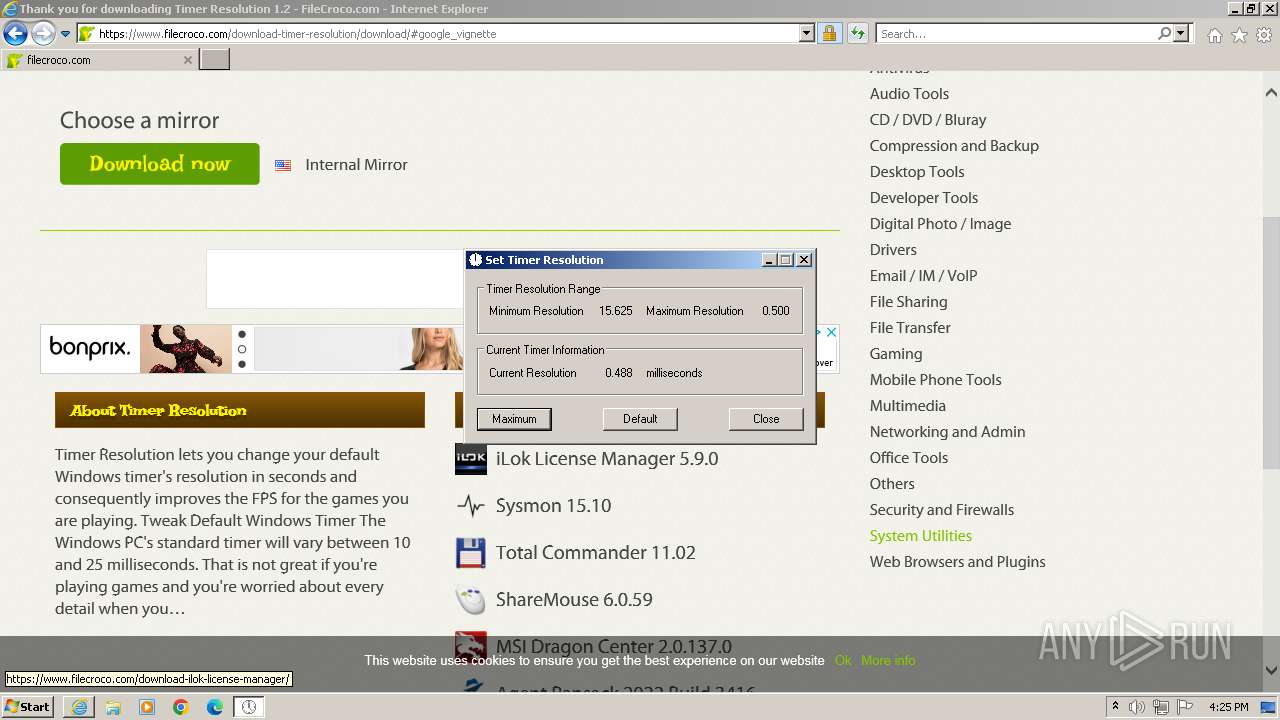Viewport: 1280px width, 720px height.
Task: Open cookie More info link
Action: (x=888, y=661)
